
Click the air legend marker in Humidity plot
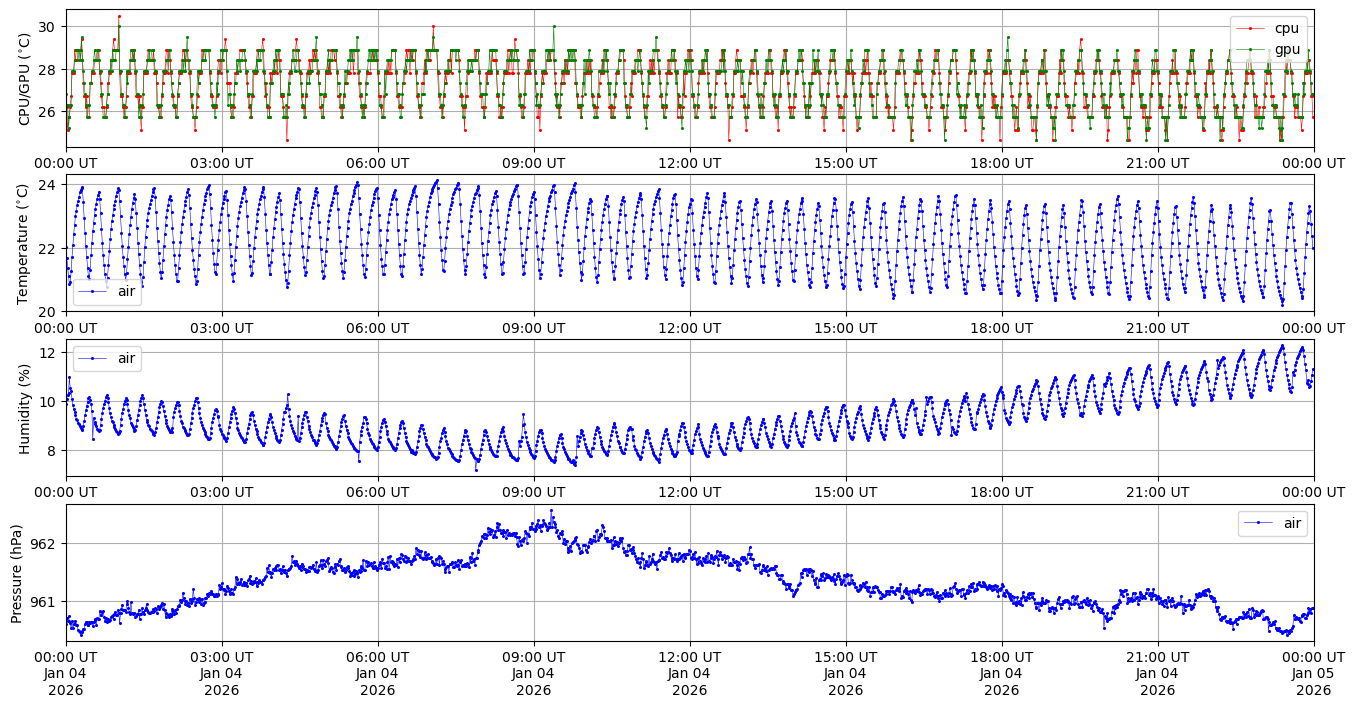[x=93, y=358]
